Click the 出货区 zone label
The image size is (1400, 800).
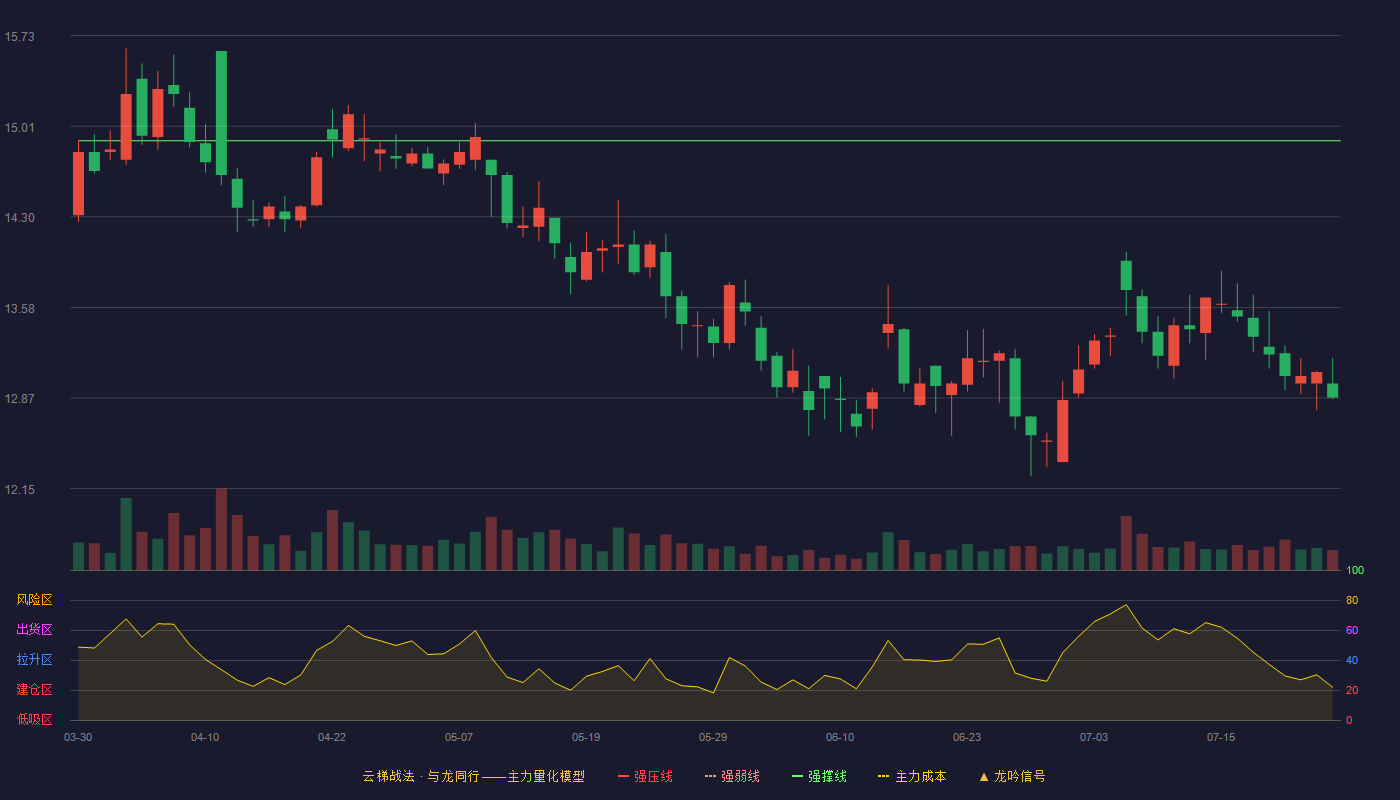(x=34, y=630)
